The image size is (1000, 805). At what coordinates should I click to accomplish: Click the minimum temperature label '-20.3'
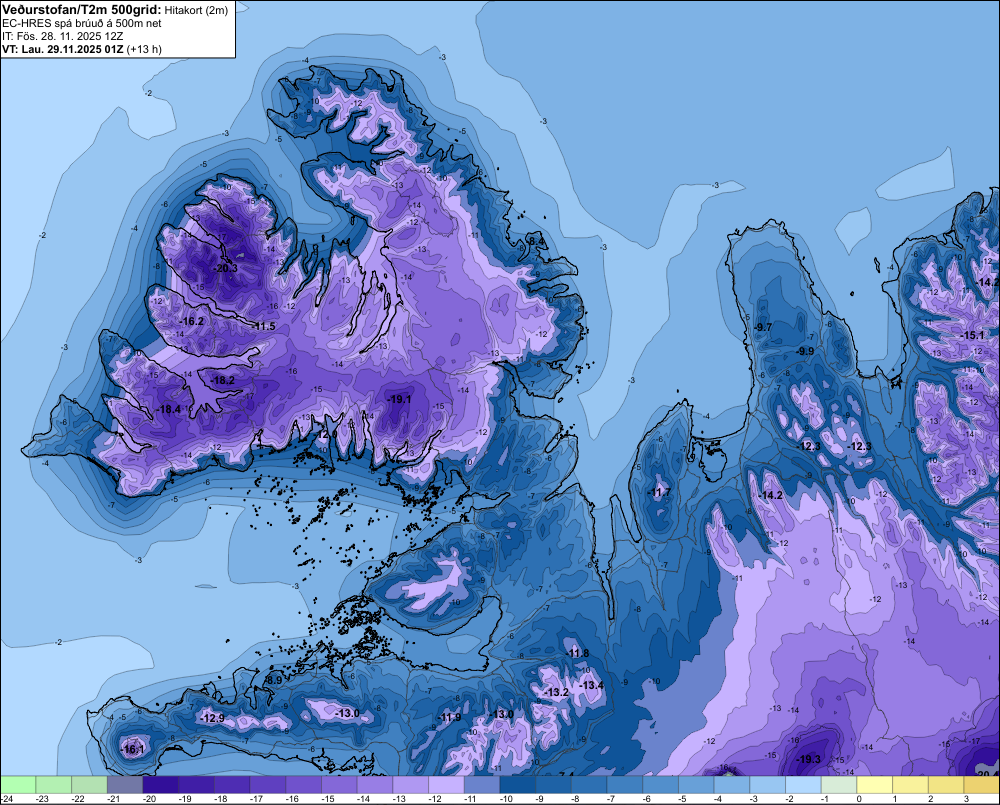[226, 269]
